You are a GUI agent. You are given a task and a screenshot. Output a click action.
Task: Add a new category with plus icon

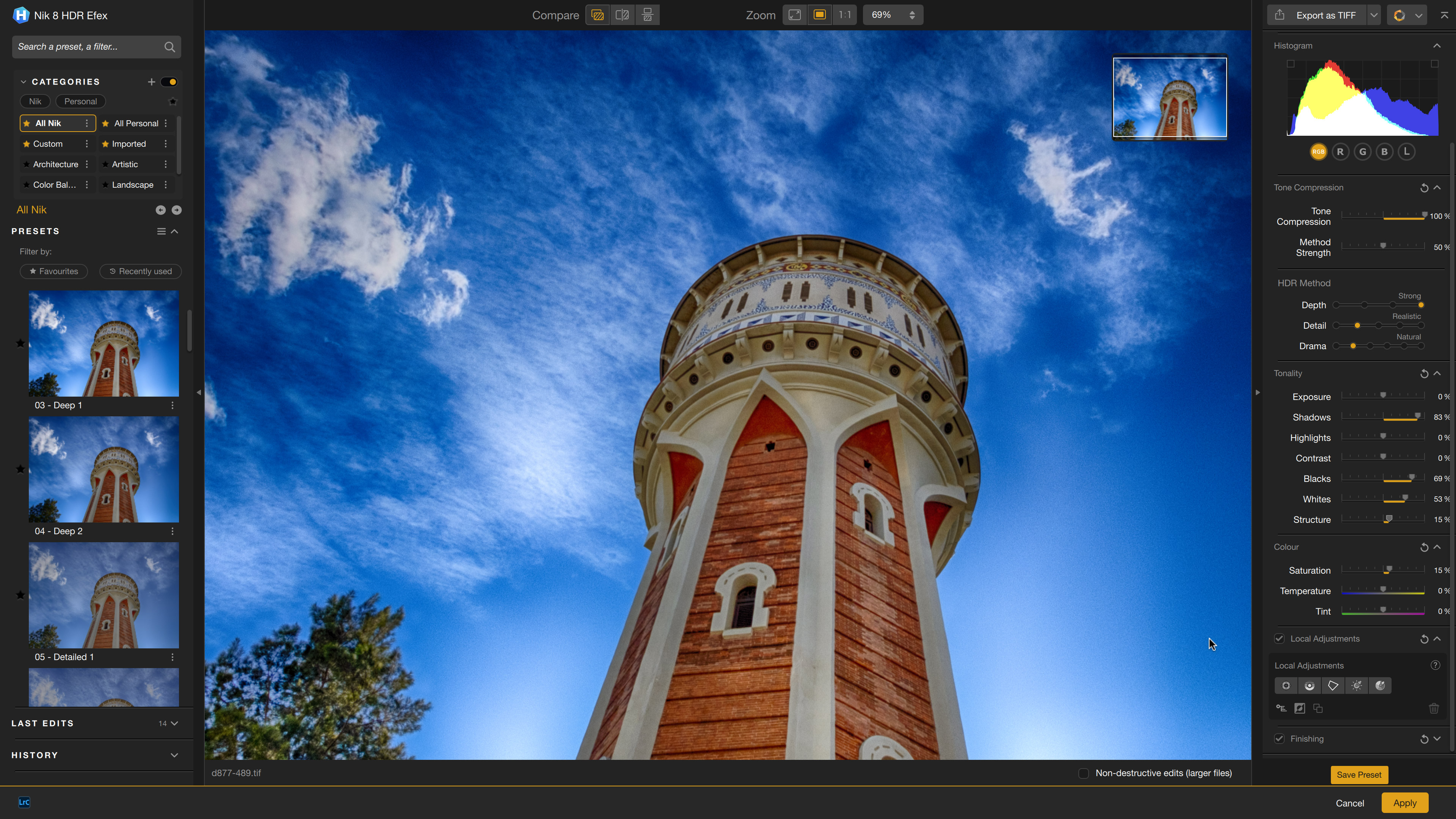pyautogui.click(x=151, y=82)
